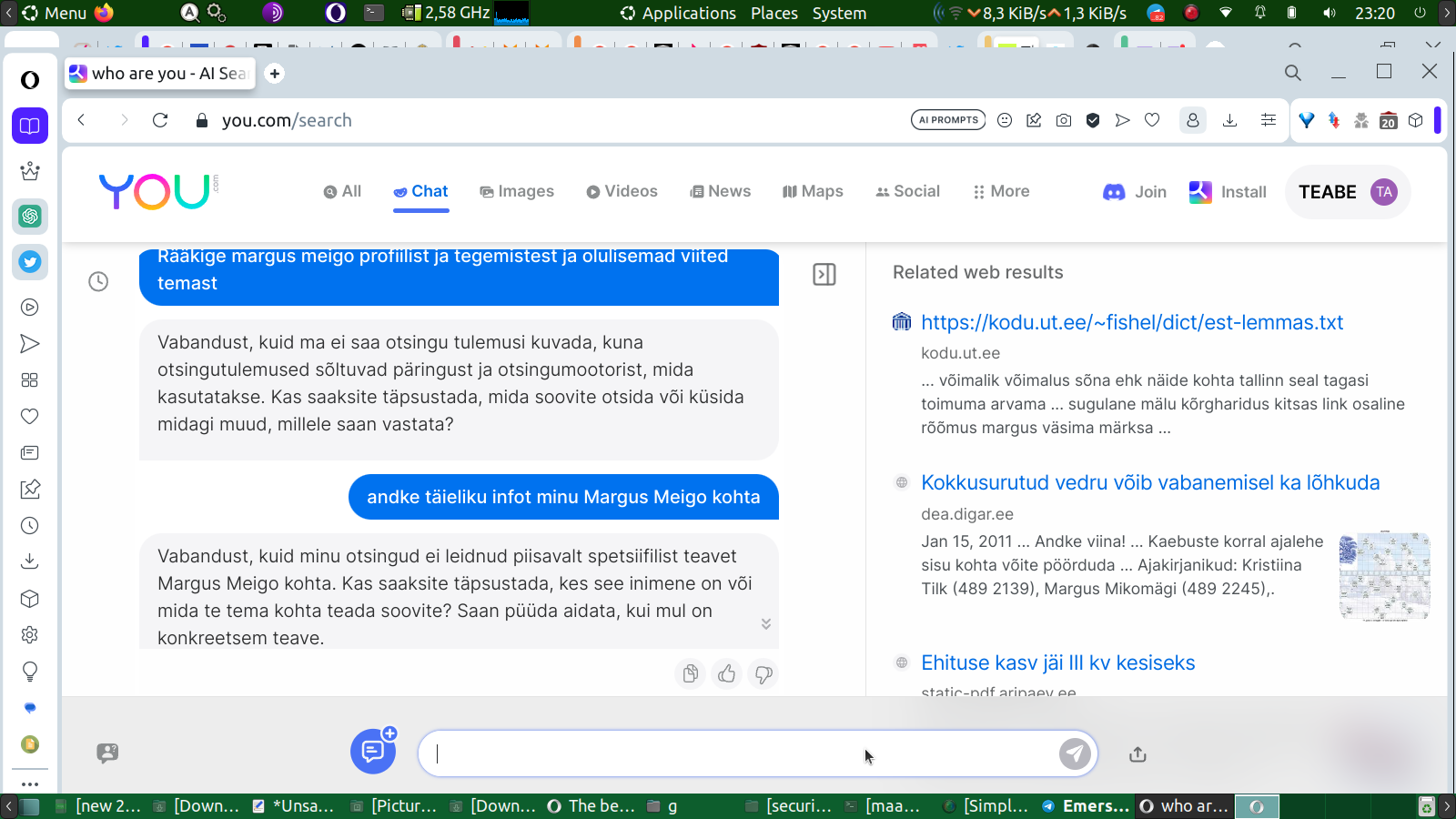The image size is (1456, 819).
Task: Switch to the Social tab
Action: pos(907,191)
